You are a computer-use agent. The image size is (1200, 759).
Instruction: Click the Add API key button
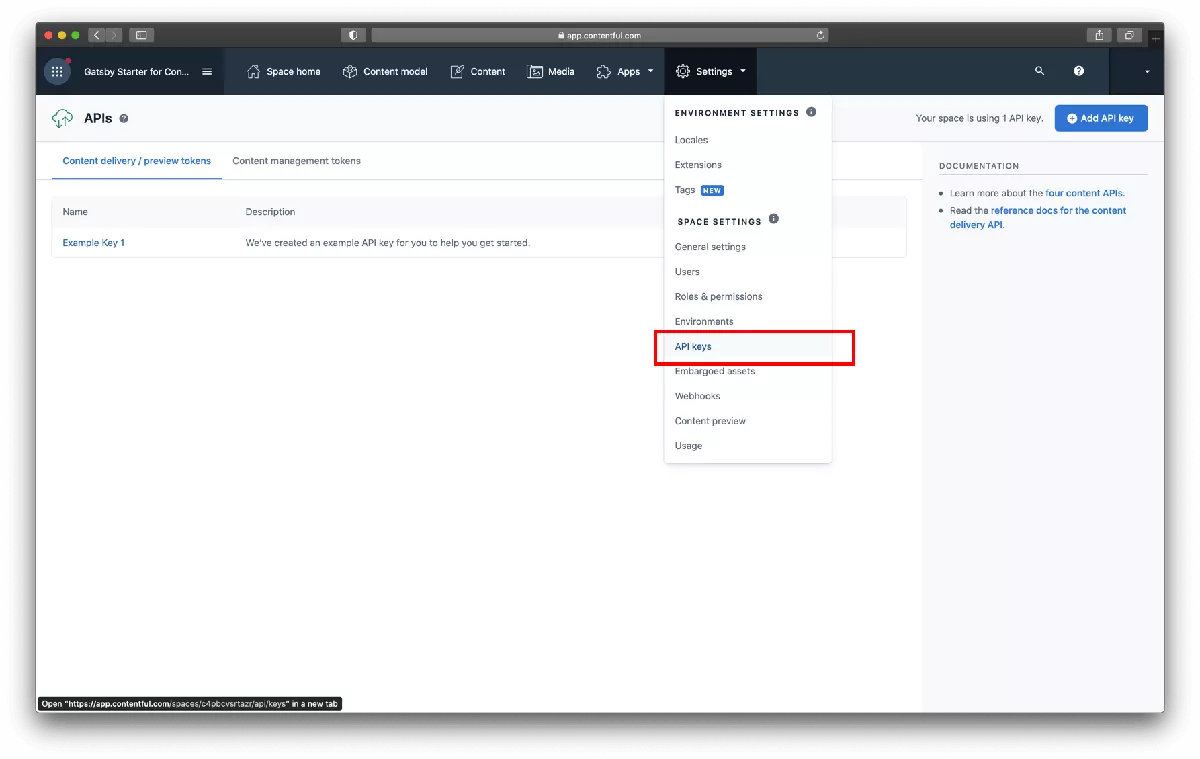(1100, 118)
